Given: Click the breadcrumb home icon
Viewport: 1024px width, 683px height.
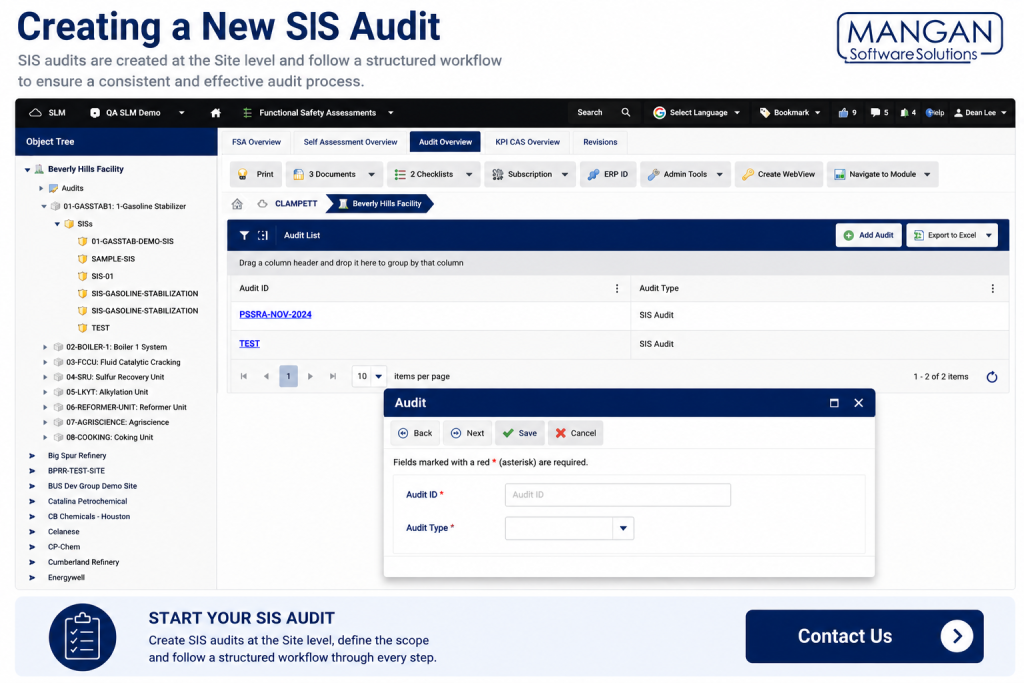Looking at the screenshot, I should pos(237,204).
